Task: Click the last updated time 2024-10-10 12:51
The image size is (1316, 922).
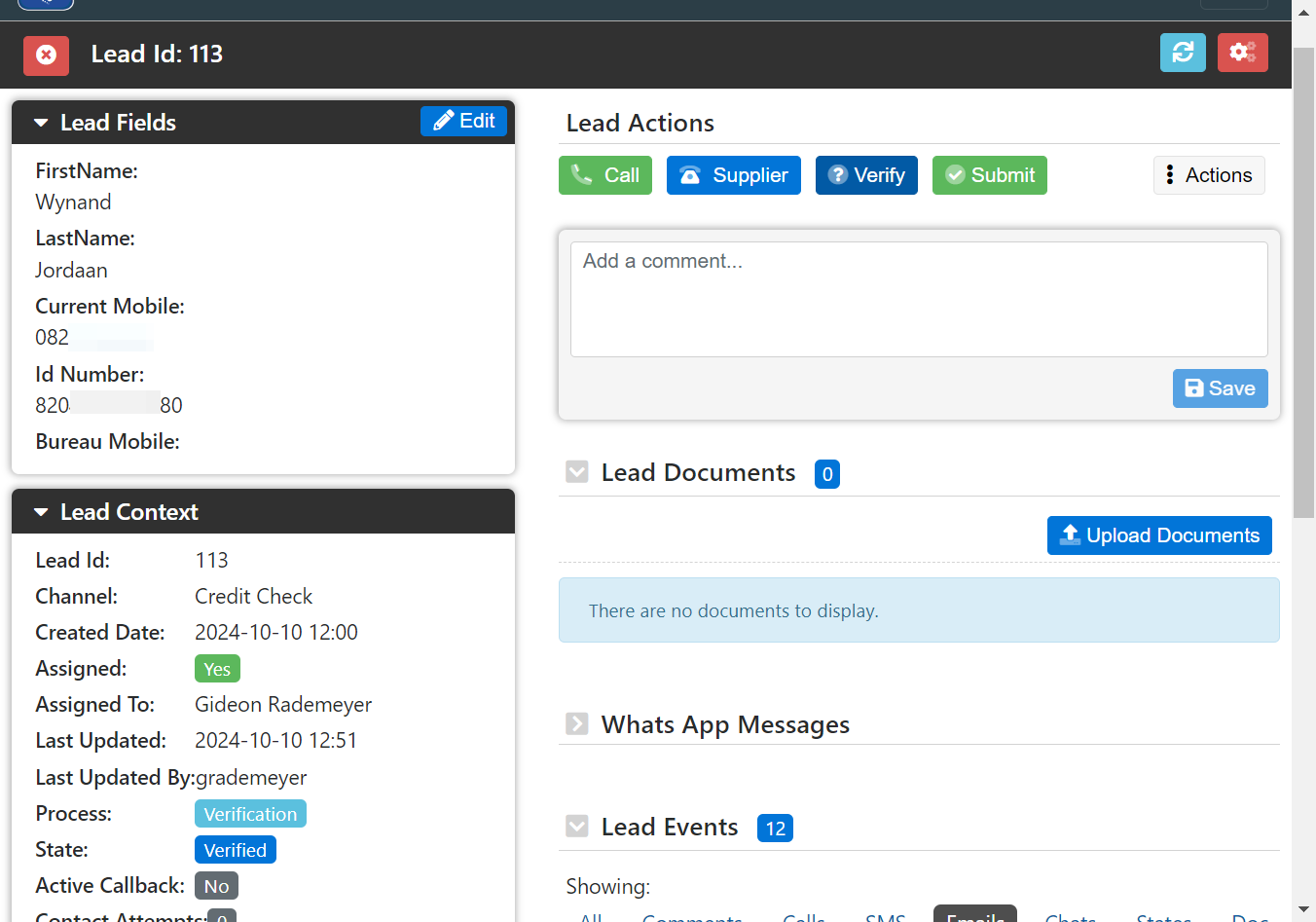Action: (275, 741)
